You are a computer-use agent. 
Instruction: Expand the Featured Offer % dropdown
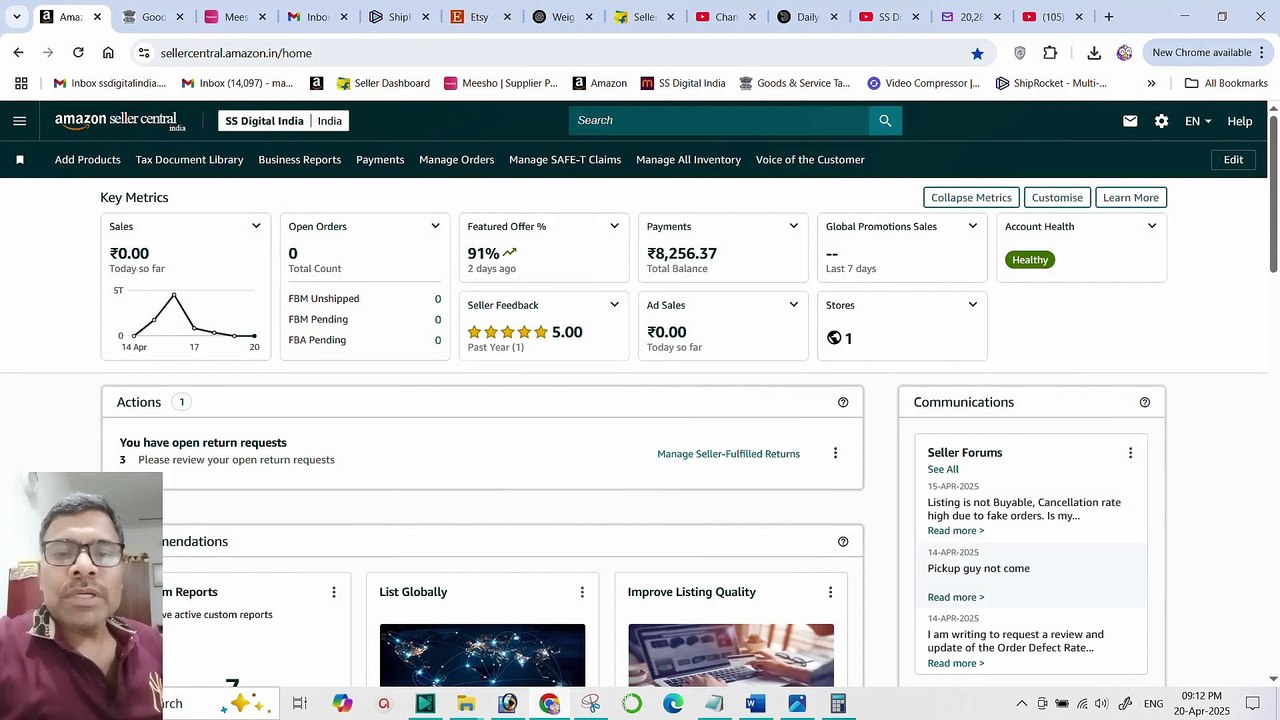614,226
